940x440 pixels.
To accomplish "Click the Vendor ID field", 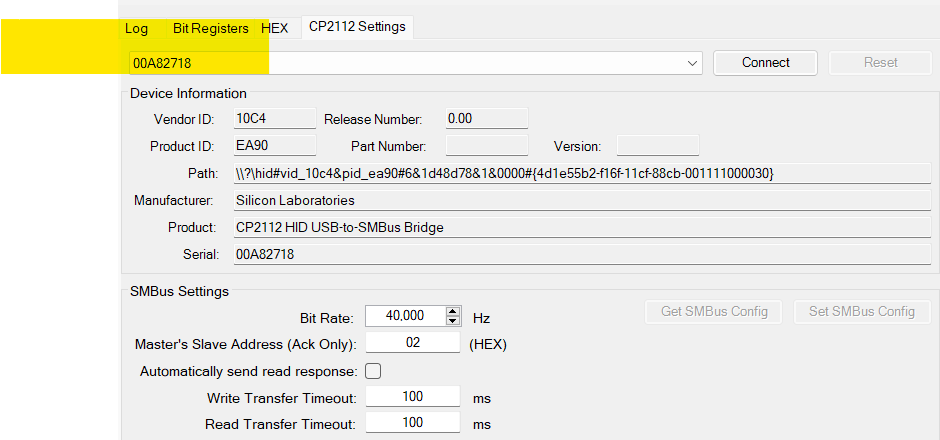I will [273, 119].
